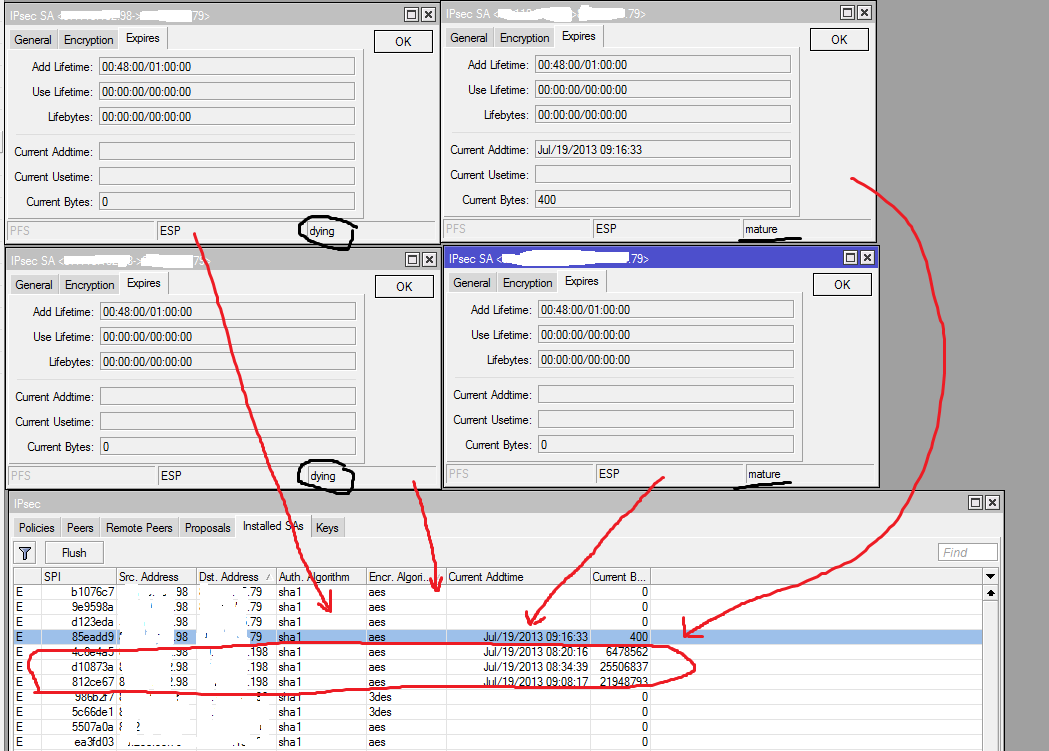
Task: Select the Installed SAs tab
Action: click(273, 526)
